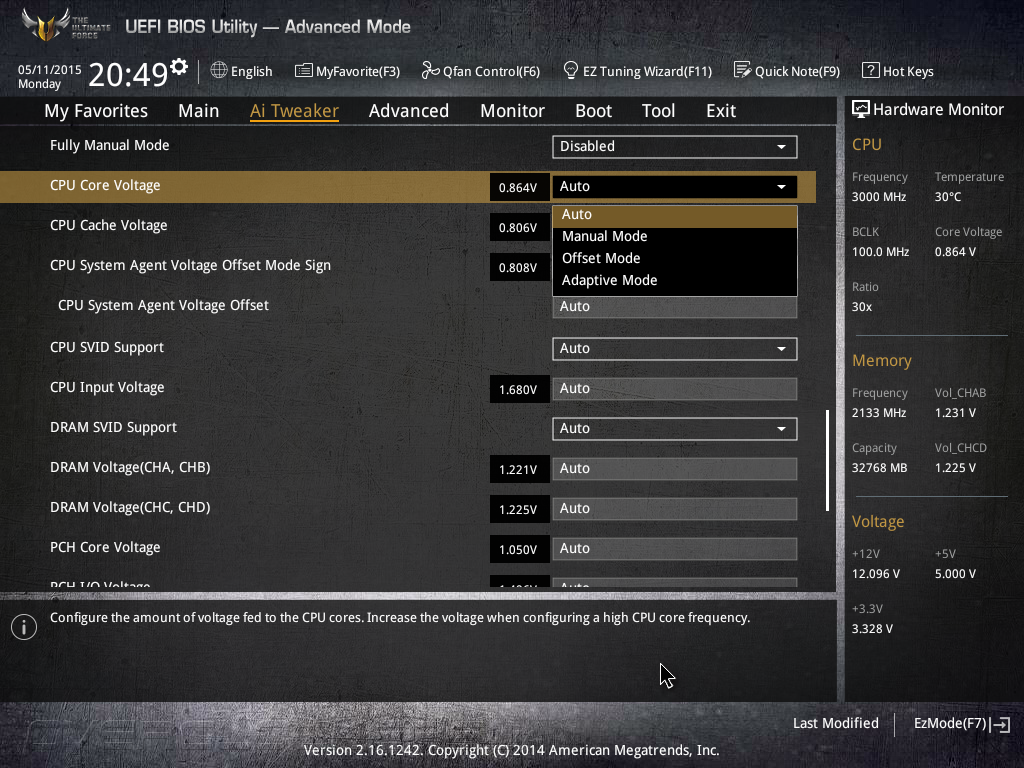Image resolution: width=1024 pixels, height=768 pixels.
Task: Go to the Advanced tab
Action: (x=409, y=111)
